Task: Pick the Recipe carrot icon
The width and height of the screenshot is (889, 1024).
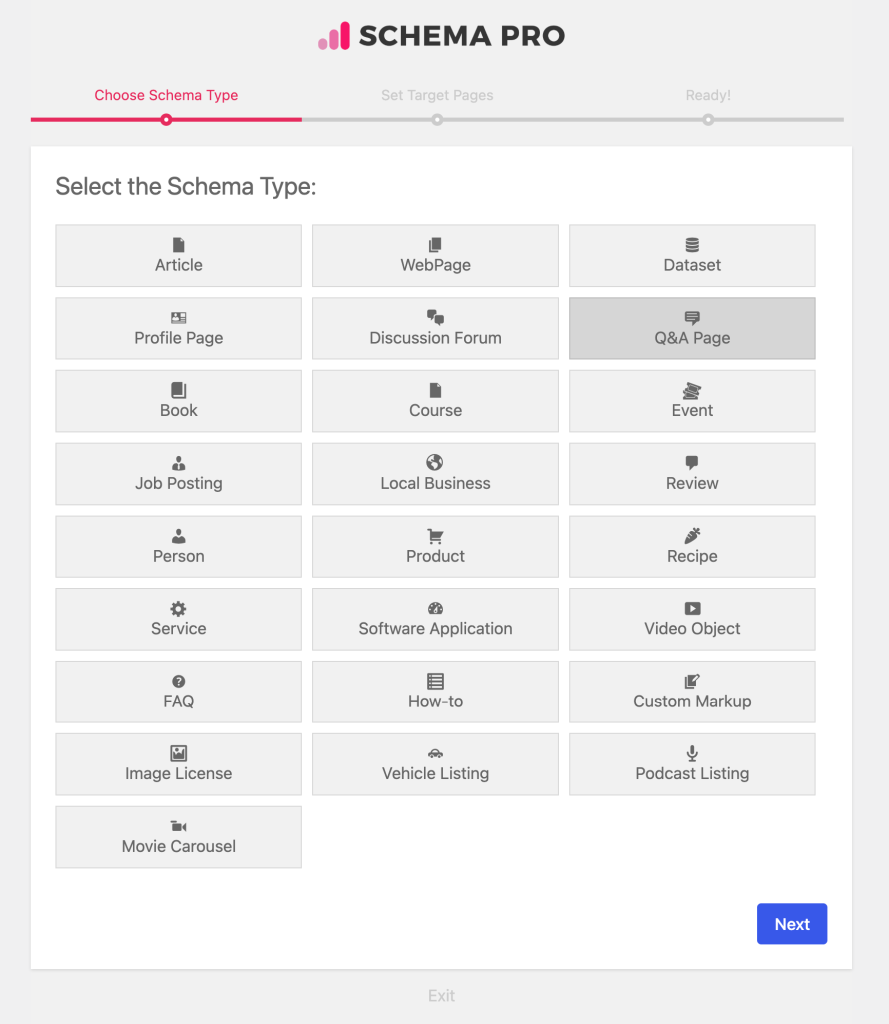Action: tap(692, 536)
